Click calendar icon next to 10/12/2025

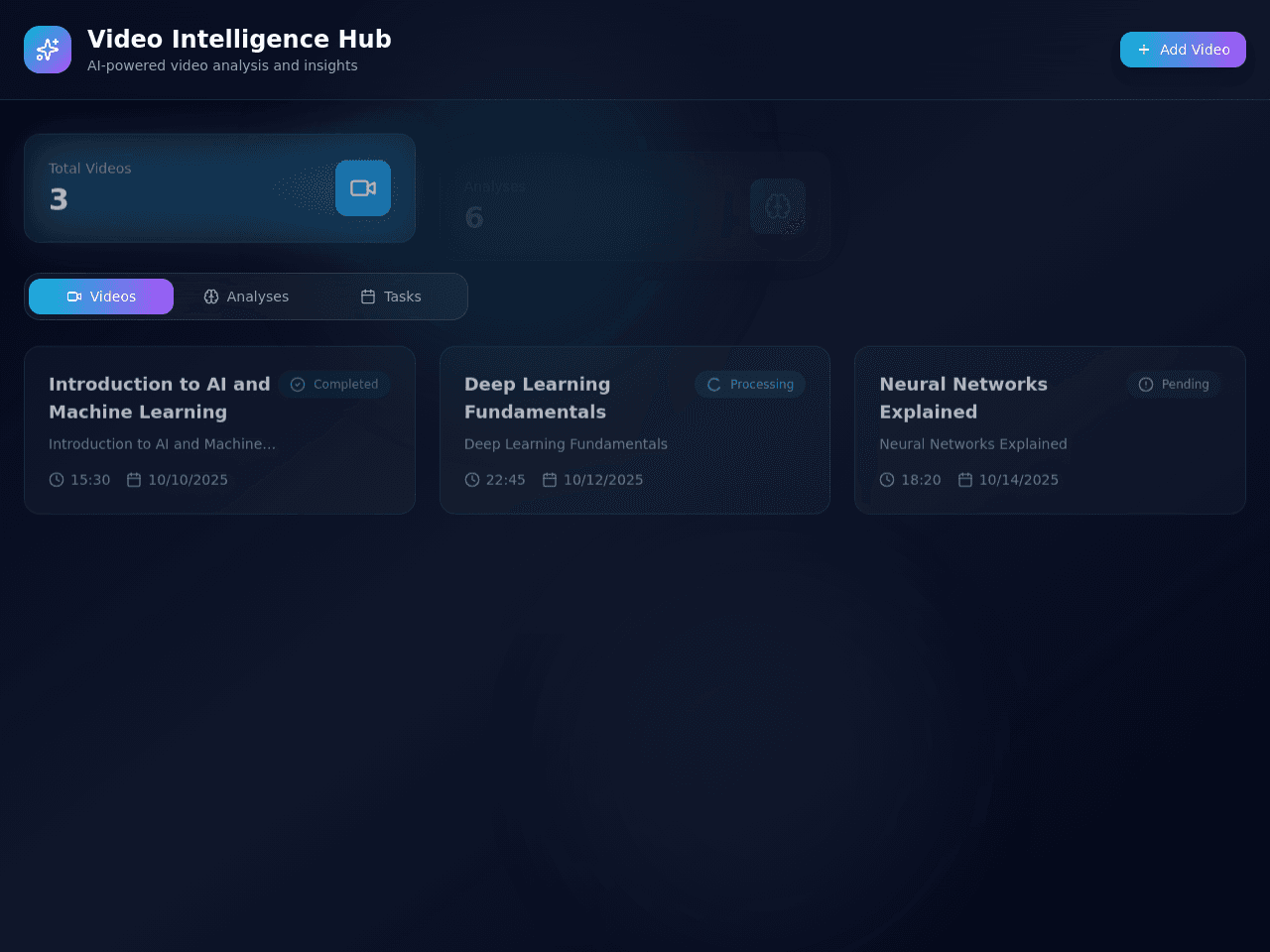(x=550, y=480)
